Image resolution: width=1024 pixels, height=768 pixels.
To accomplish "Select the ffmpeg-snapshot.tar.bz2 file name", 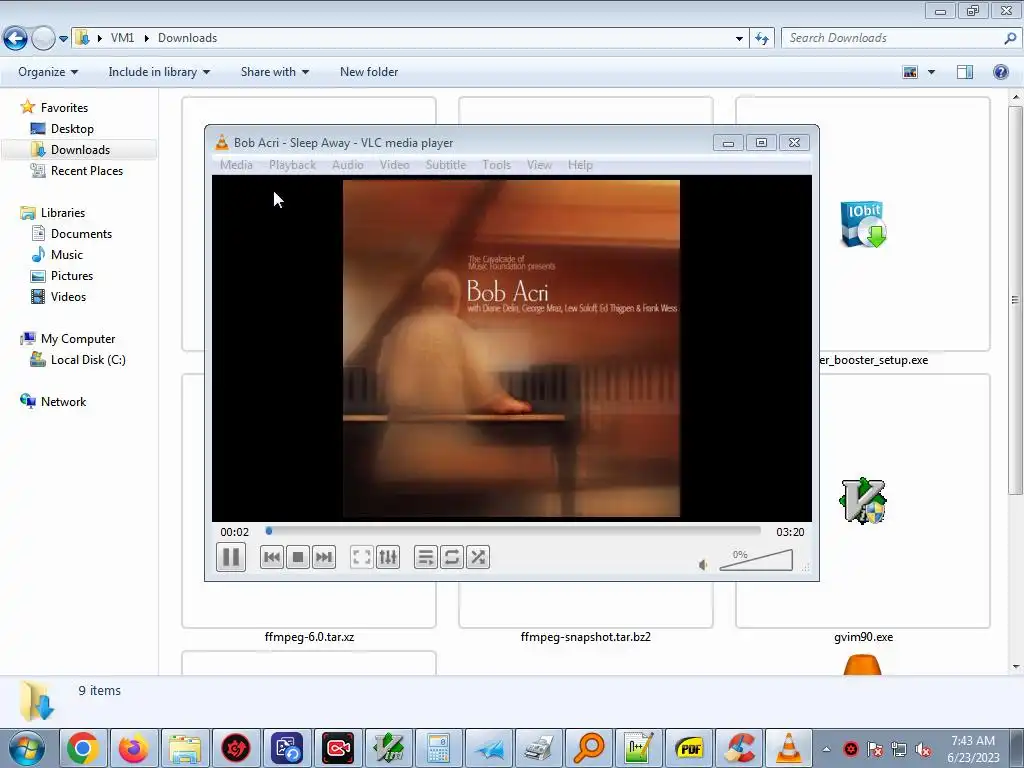I will pyautogui.click(x=586, y=637).
